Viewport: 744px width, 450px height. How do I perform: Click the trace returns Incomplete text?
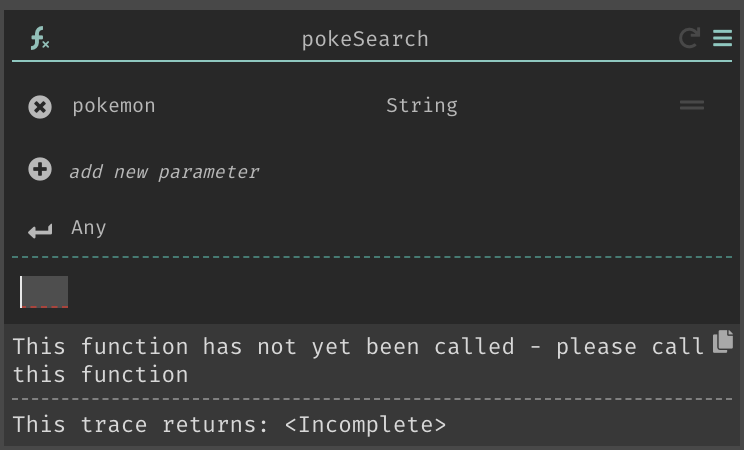229,424
